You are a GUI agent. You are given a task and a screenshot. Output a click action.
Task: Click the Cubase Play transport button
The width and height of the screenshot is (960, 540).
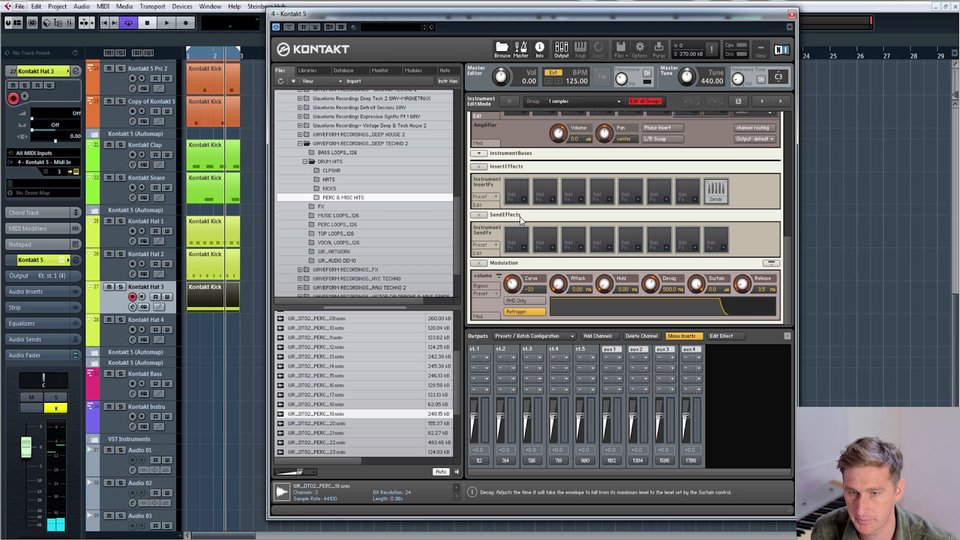point(166,23)
